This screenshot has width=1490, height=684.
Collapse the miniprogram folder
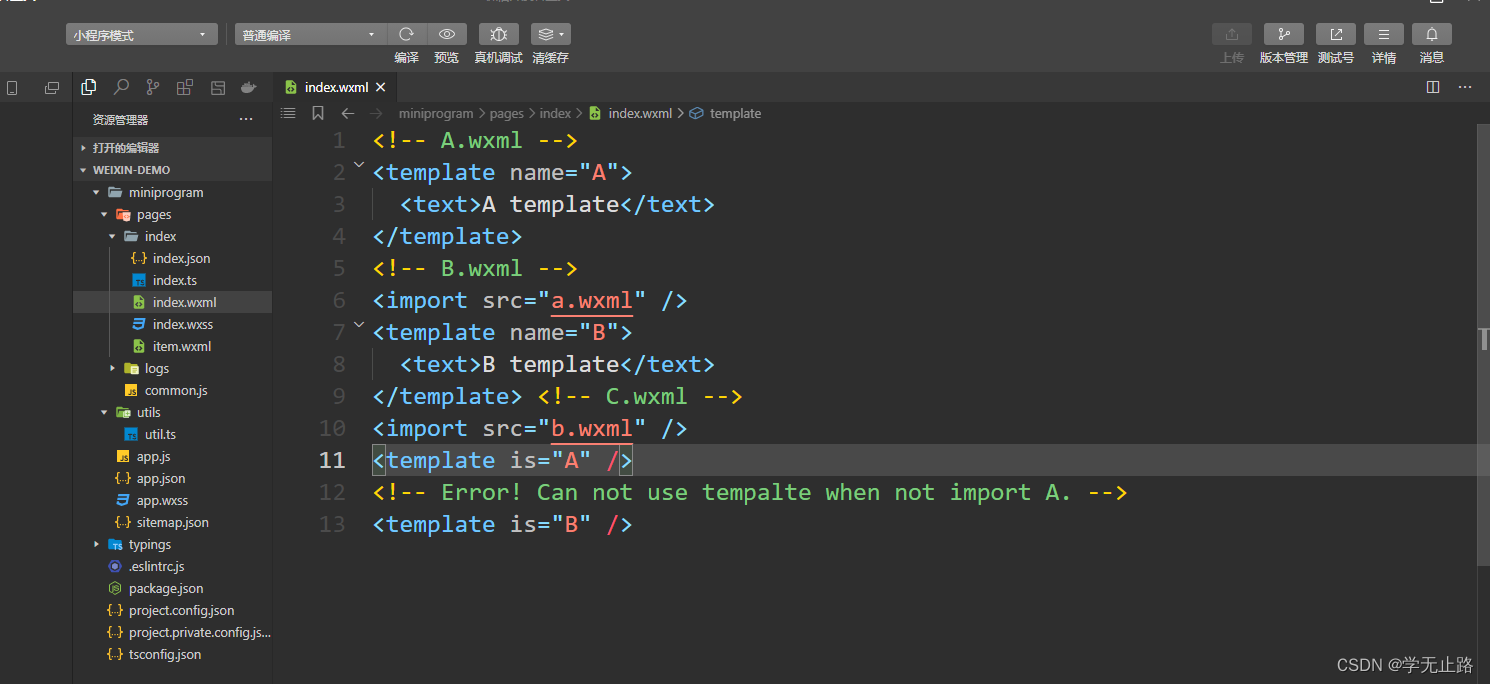coord(172,192)
